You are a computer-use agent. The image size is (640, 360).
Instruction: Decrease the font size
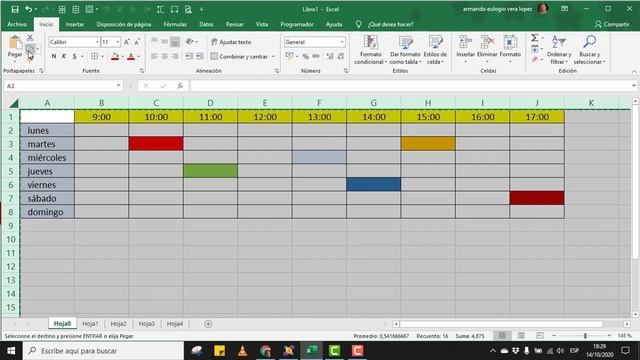coord(137,42)
